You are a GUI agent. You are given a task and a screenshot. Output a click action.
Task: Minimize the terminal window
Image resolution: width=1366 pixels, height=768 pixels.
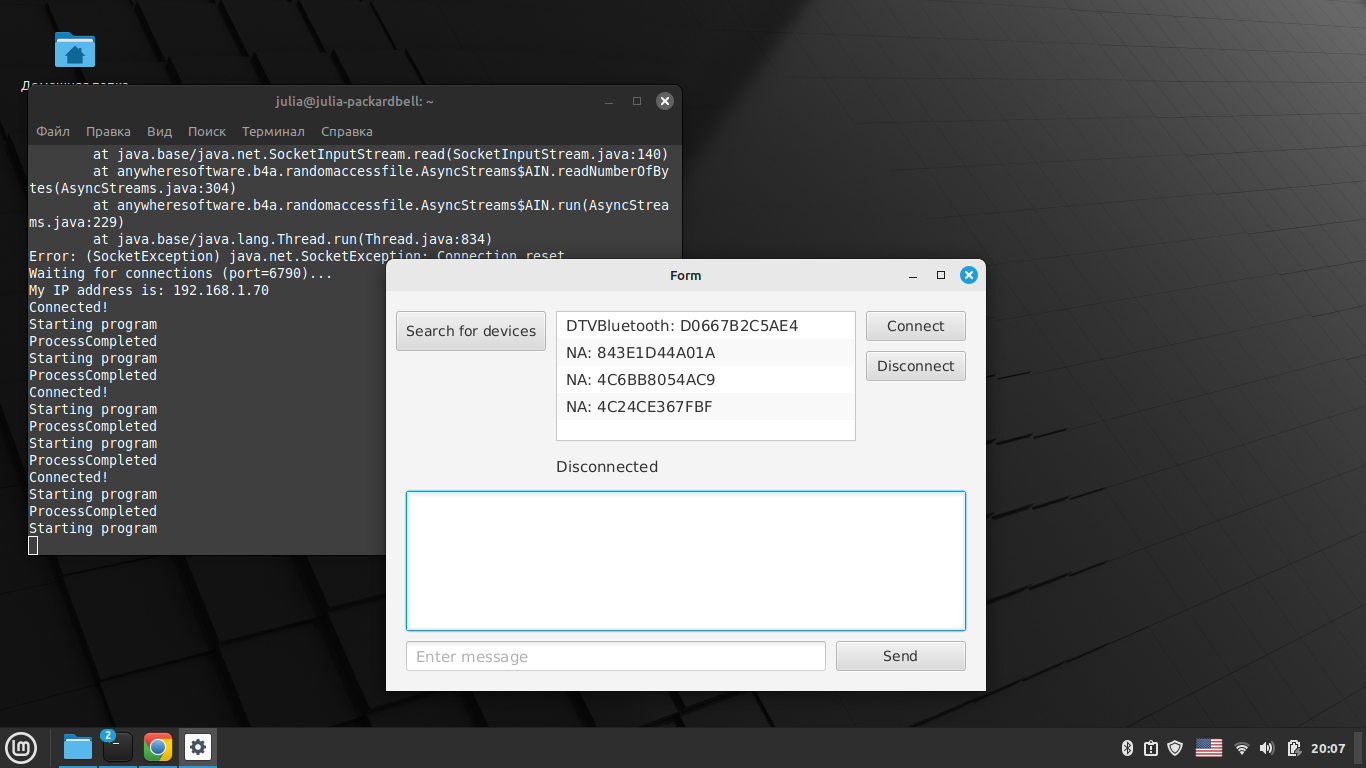609,101
